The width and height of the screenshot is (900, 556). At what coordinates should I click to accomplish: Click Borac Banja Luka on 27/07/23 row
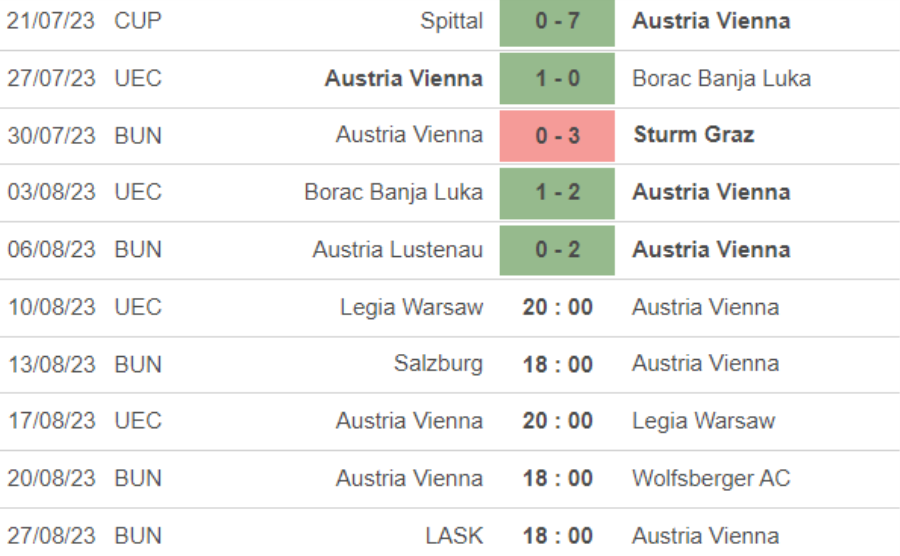721,78
